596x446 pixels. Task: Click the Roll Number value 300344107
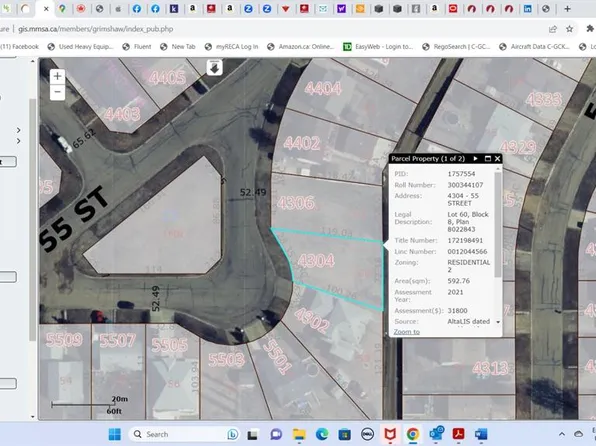click(x=465, y=185)
